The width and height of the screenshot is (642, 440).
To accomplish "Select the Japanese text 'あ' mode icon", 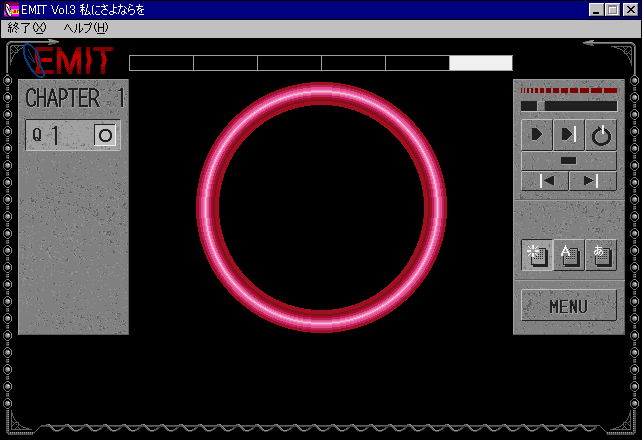I will click(x=601, y=255).
